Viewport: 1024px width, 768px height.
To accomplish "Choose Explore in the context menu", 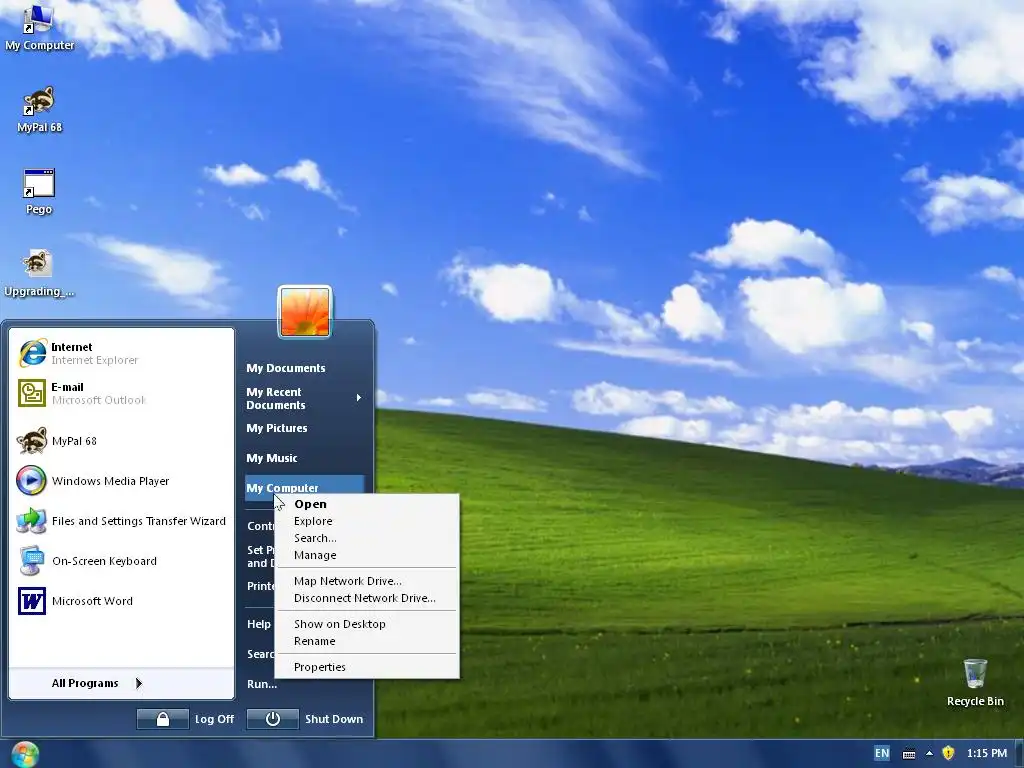I will [x=367, y=521].
